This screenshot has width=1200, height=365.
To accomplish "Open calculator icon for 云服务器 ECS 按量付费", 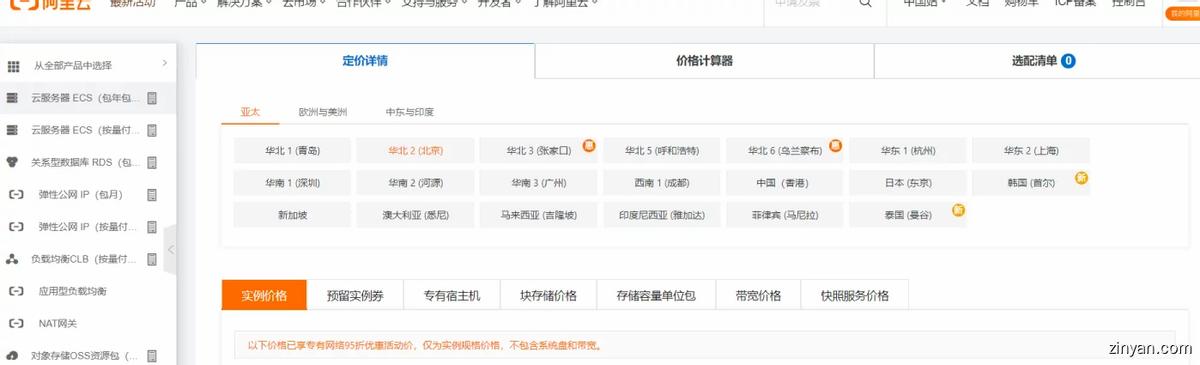I will tap(153, 130).
